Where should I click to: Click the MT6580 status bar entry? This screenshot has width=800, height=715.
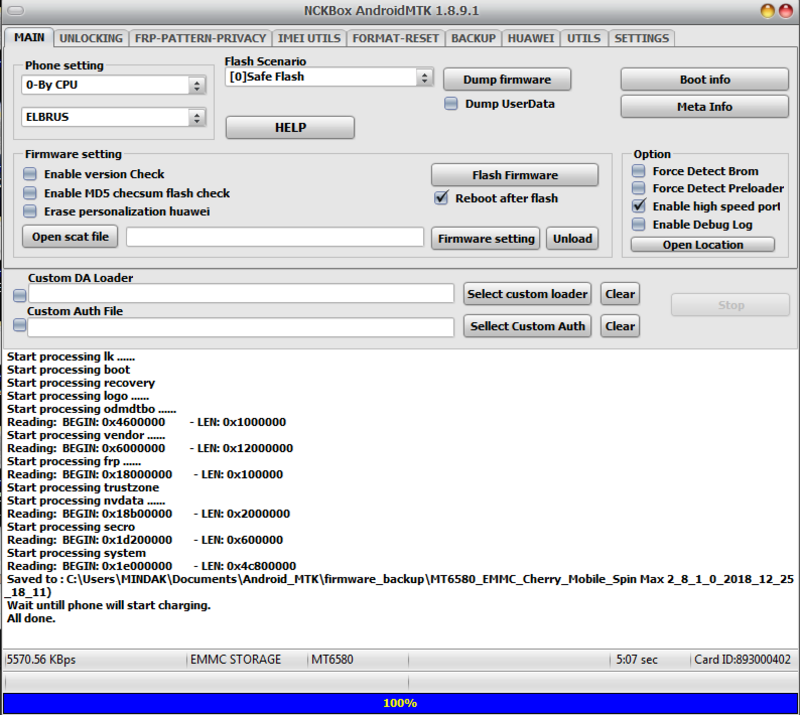point(332,660)
